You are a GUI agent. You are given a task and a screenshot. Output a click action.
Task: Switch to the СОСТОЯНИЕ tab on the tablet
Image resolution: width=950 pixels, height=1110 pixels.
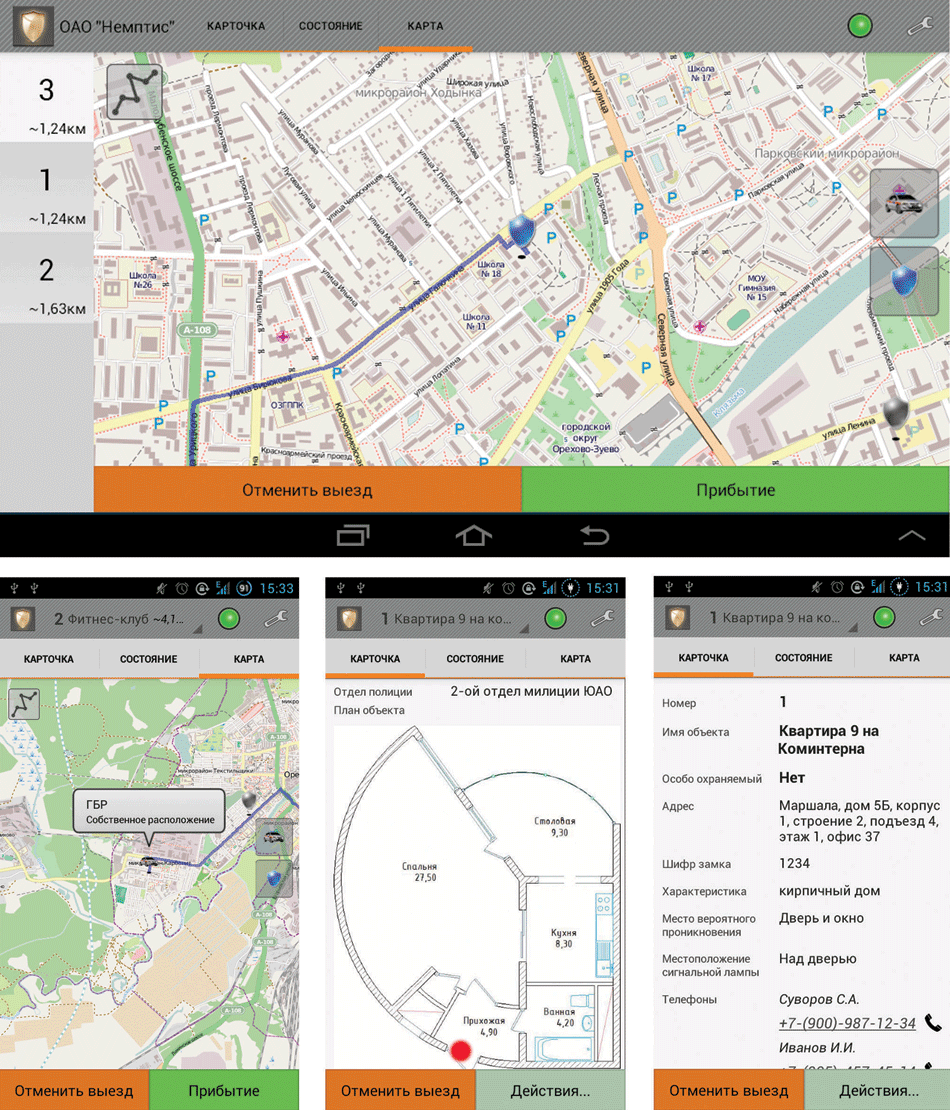click(330, 26)
